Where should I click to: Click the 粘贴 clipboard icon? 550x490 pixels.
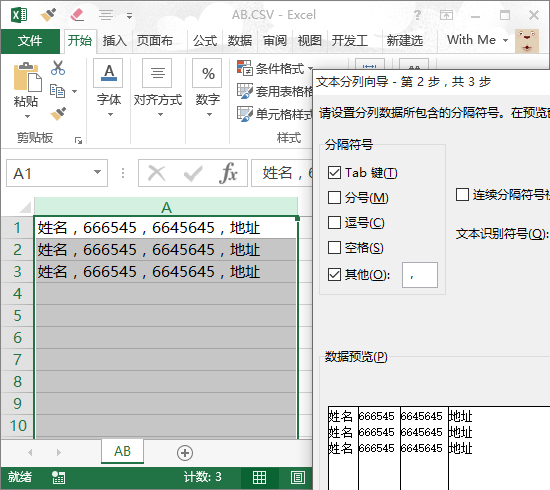click(27, 77)
